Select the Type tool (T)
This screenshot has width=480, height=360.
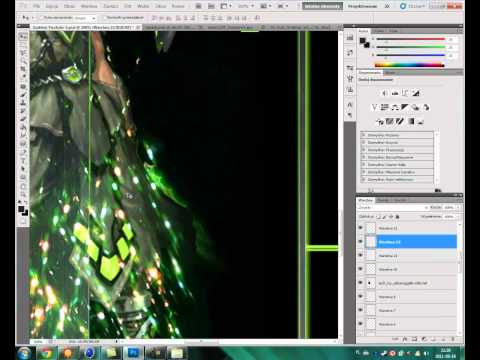click(23, 160)
